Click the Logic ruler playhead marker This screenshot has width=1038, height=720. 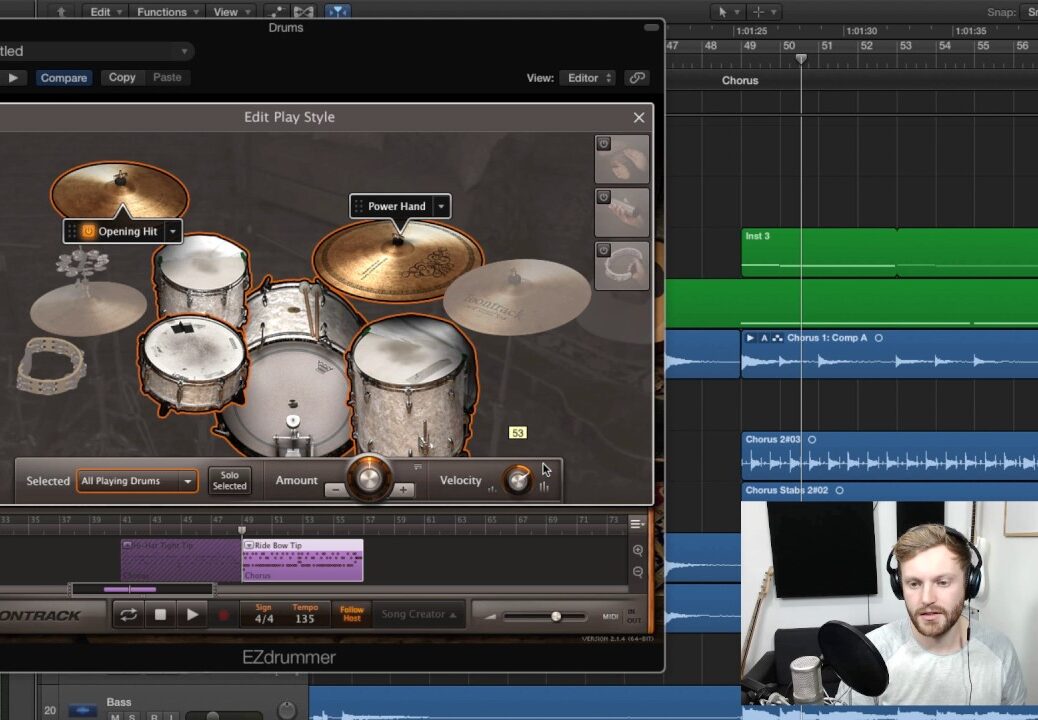(x=801, y=59)
